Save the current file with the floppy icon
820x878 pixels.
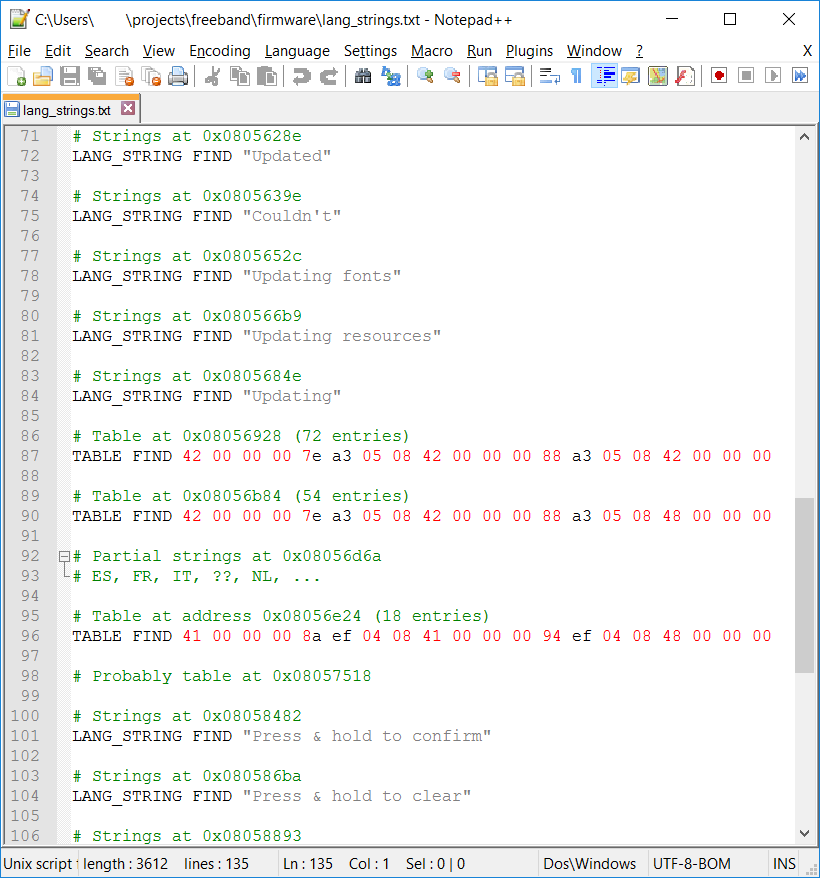(70, 76)
